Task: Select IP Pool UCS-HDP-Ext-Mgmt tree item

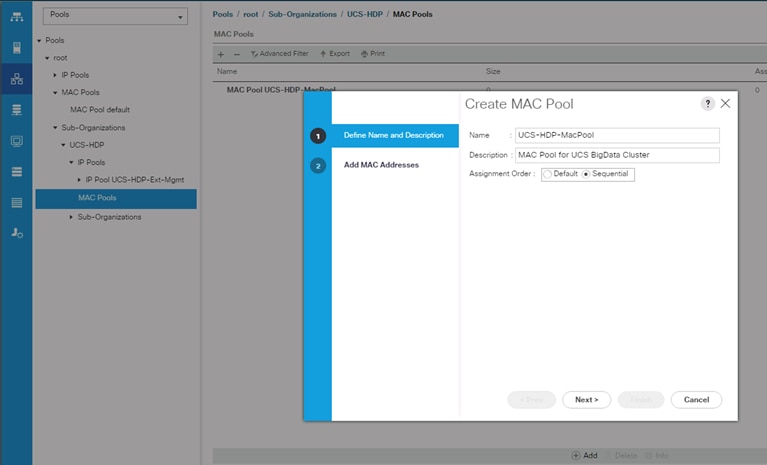Action: tap(135, 180)
